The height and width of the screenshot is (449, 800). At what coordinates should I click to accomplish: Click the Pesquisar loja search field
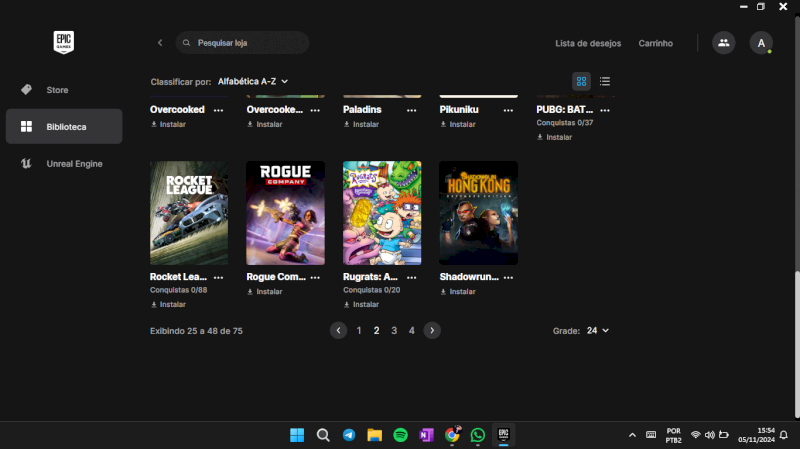[x=245, y=43]
